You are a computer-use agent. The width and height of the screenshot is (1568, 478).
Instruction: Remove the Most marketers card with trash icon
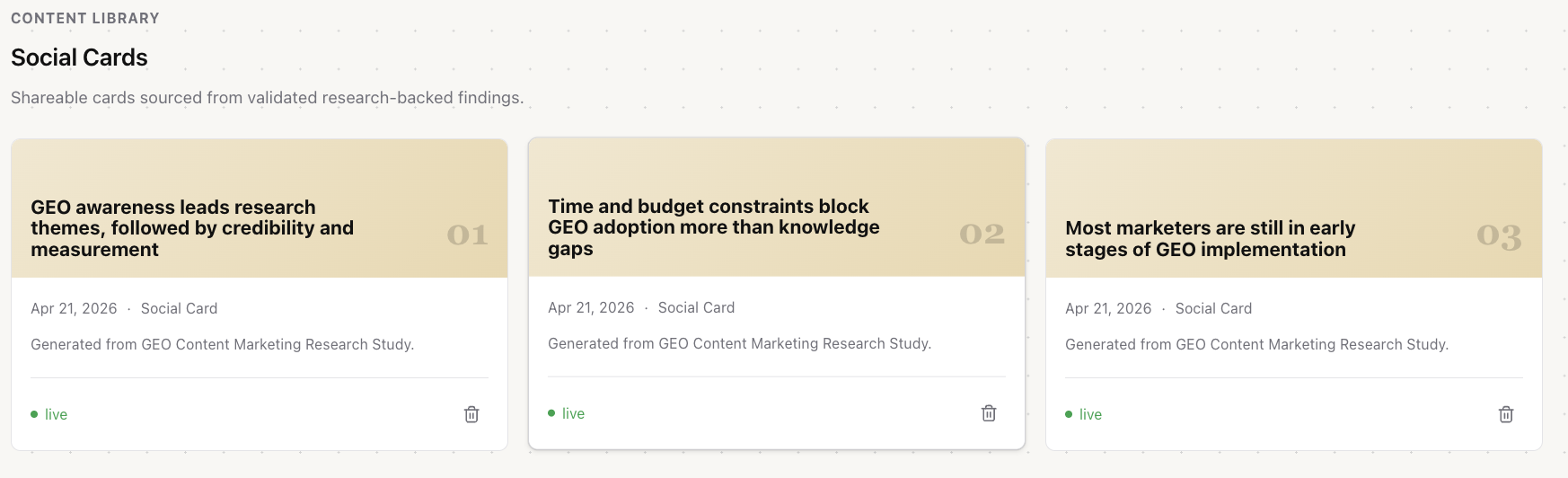pos(1506,414)
